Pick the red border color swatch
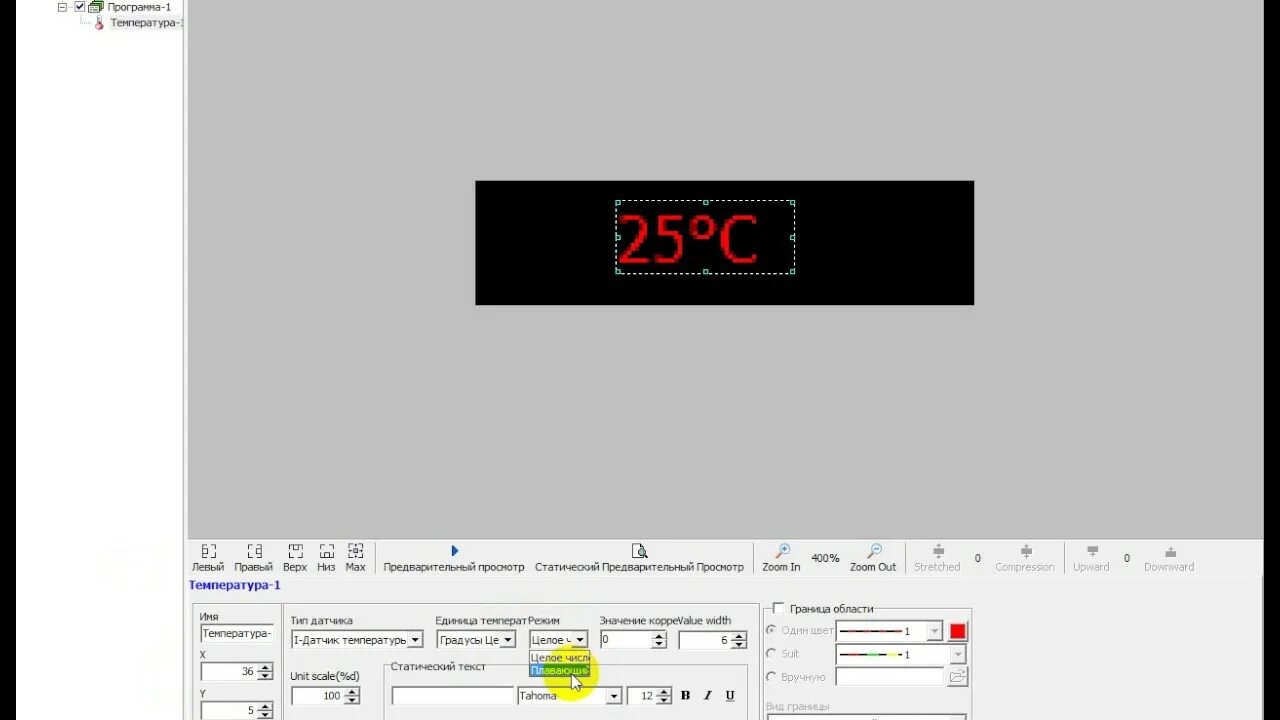This screenshot has height=720, width=1280. click(958, 631)
